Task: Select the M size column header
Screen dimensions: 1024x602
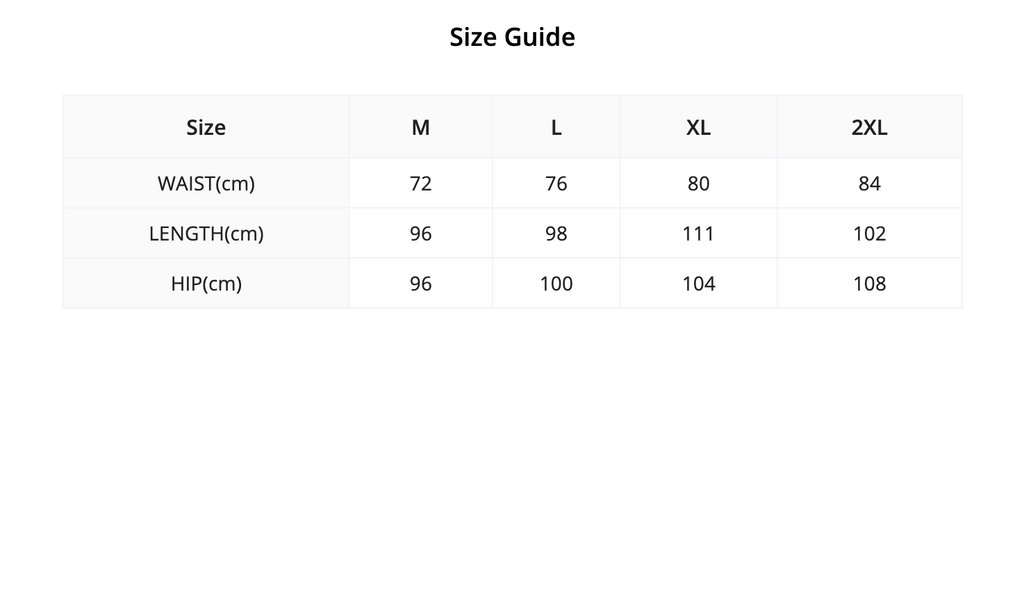Action: point(421,127)
